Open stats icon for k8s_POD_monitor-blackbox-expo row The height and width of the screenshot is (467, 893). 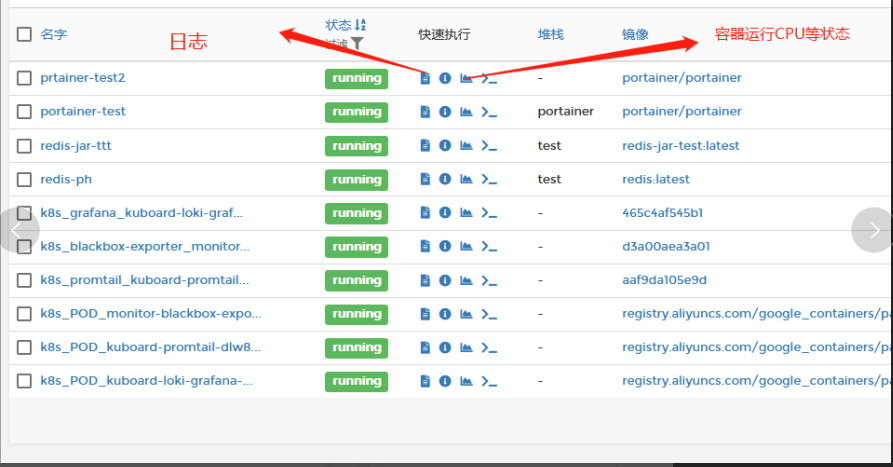pos(466,314)
